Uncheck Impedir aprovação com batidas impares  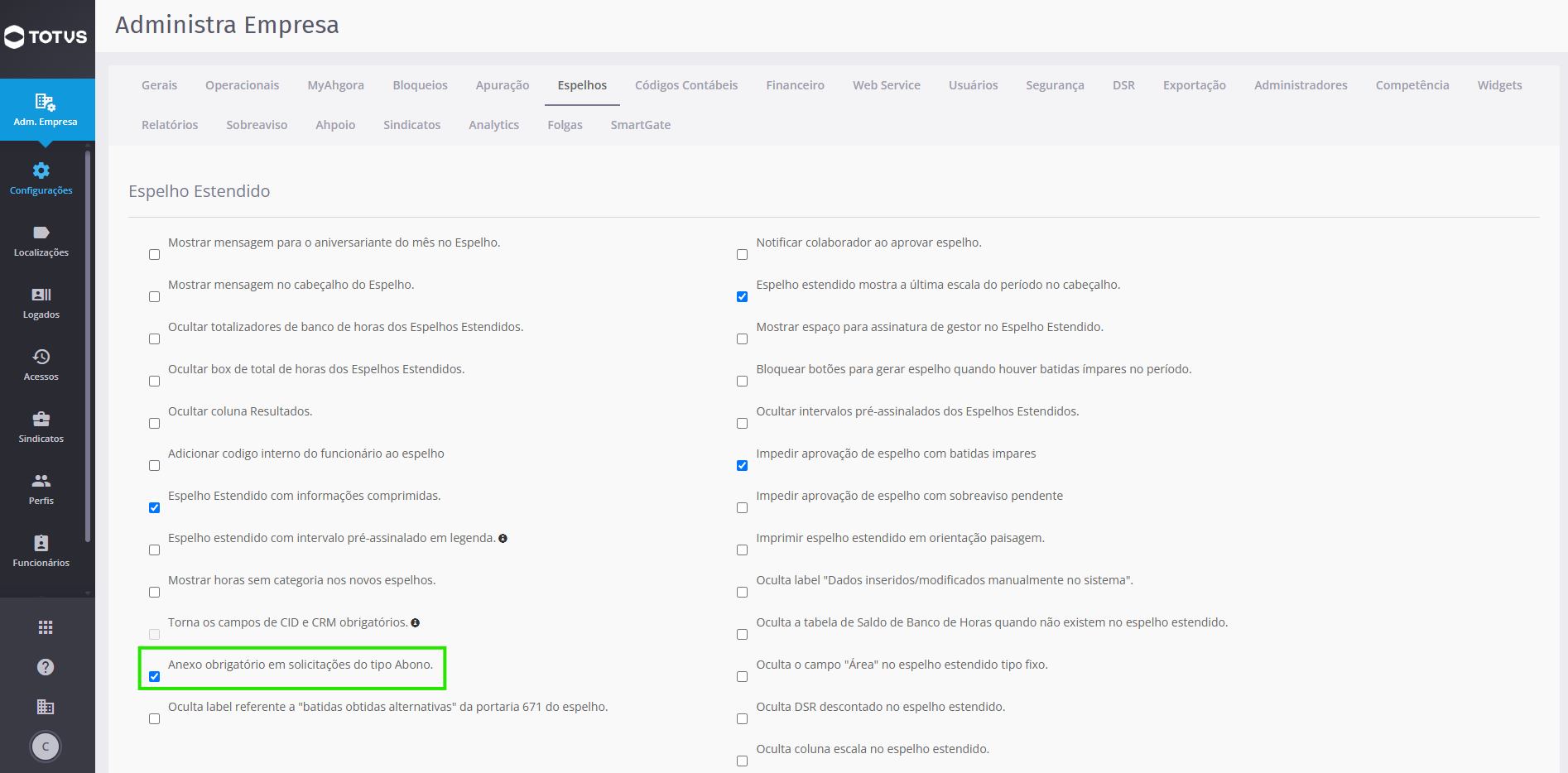742,465
